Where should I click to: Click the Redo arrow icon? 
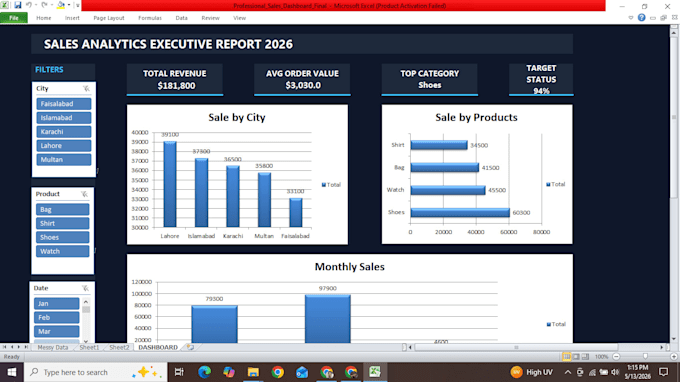[x=44, y=5]
